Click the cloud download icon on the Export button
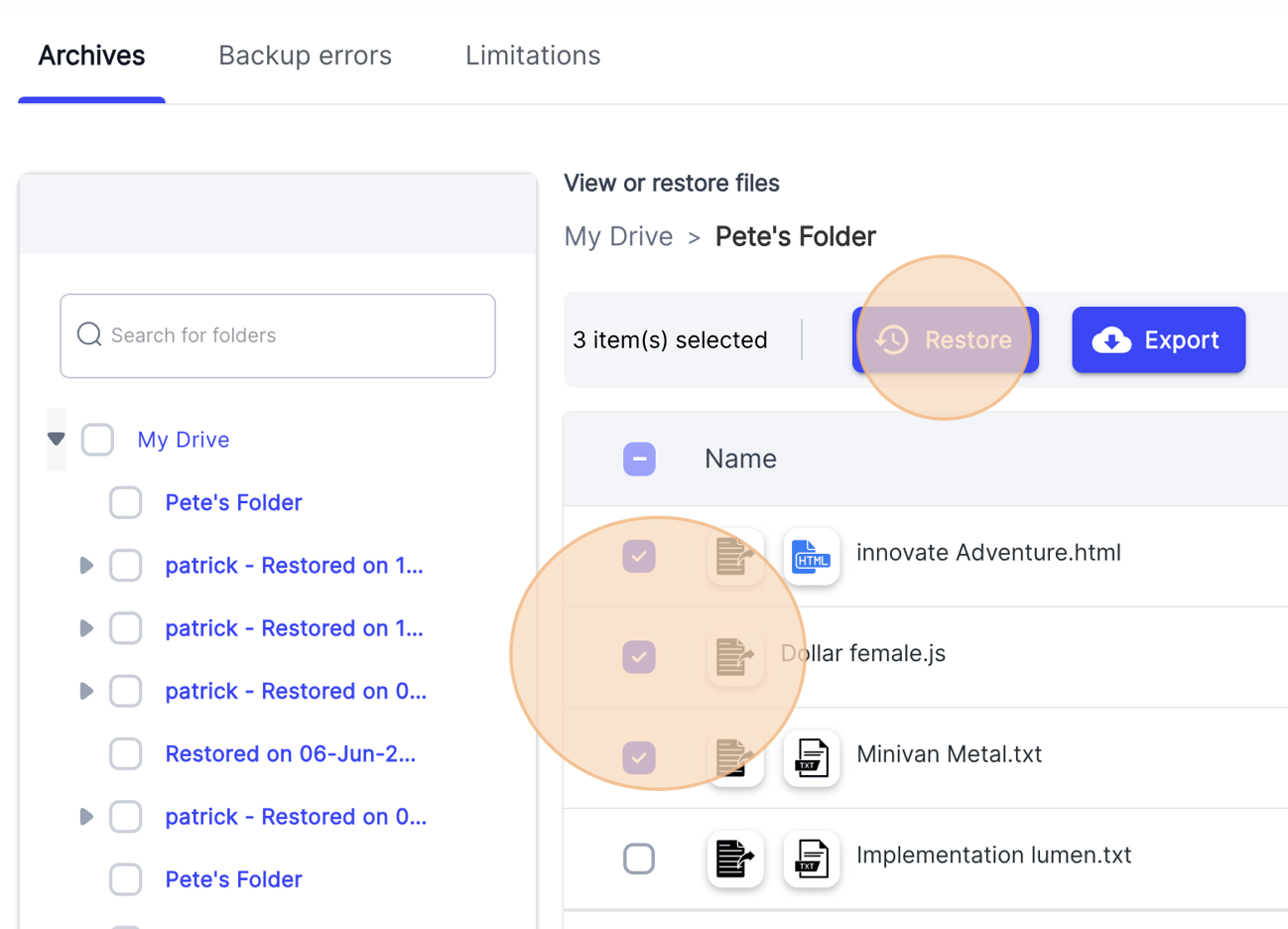Screen dimensions: 1288x929 [x=1112, y=340]
